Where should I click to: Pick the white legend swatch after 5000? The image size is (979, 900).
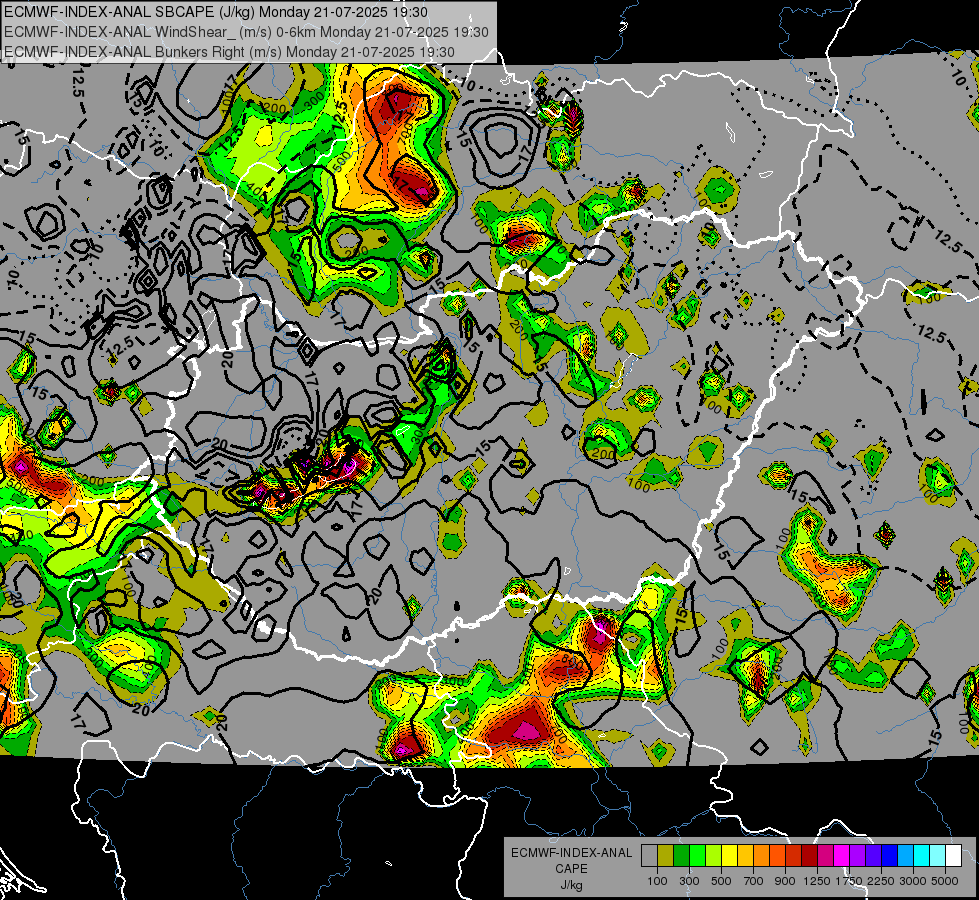[954, 855]
